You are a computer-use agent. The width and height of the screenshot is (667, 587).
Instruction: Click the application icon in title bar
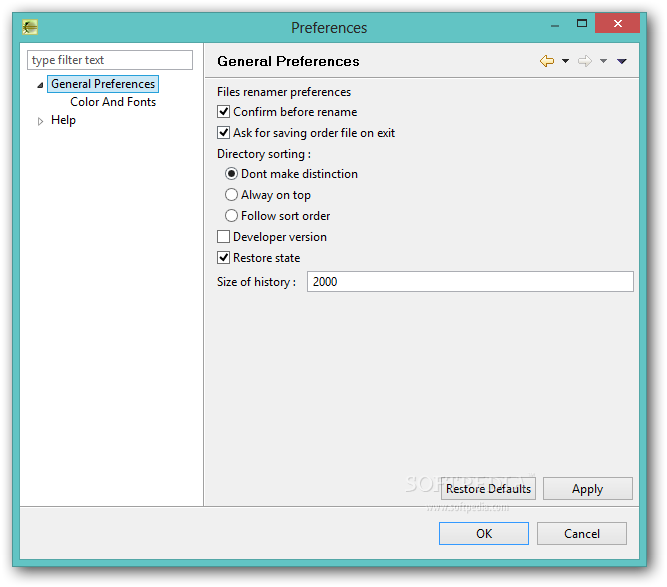pyautogui.click(x=30, y=27)
